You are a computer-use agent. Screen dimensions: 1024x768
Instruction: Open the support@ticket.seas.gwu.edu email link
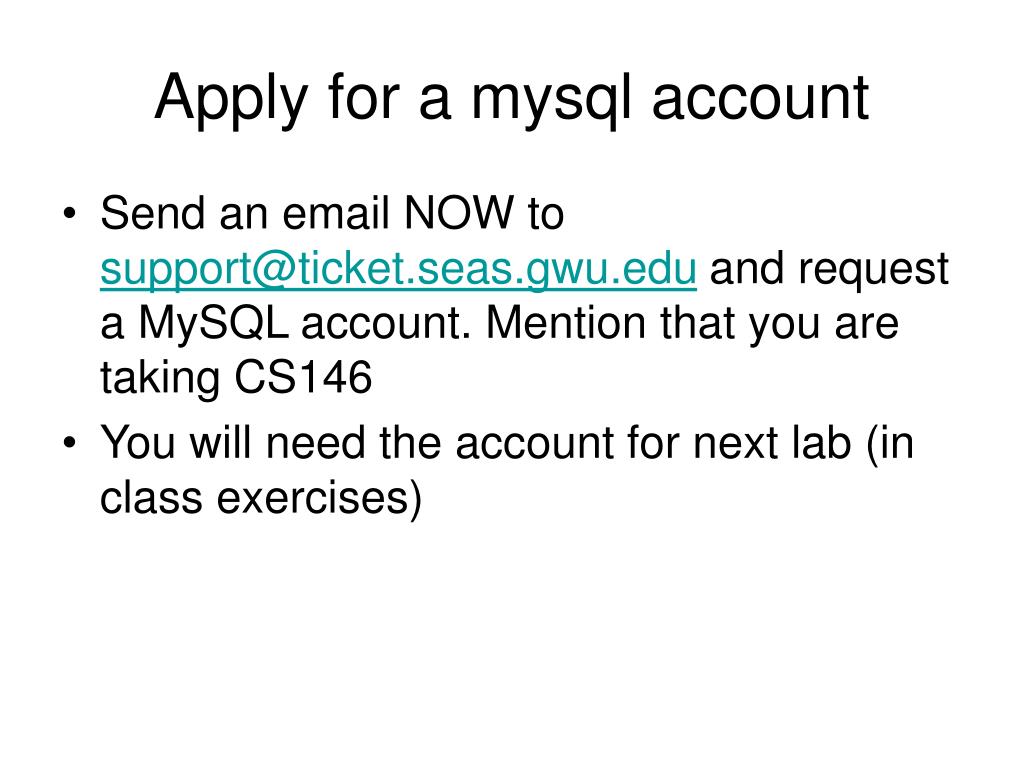pos(398,269)
